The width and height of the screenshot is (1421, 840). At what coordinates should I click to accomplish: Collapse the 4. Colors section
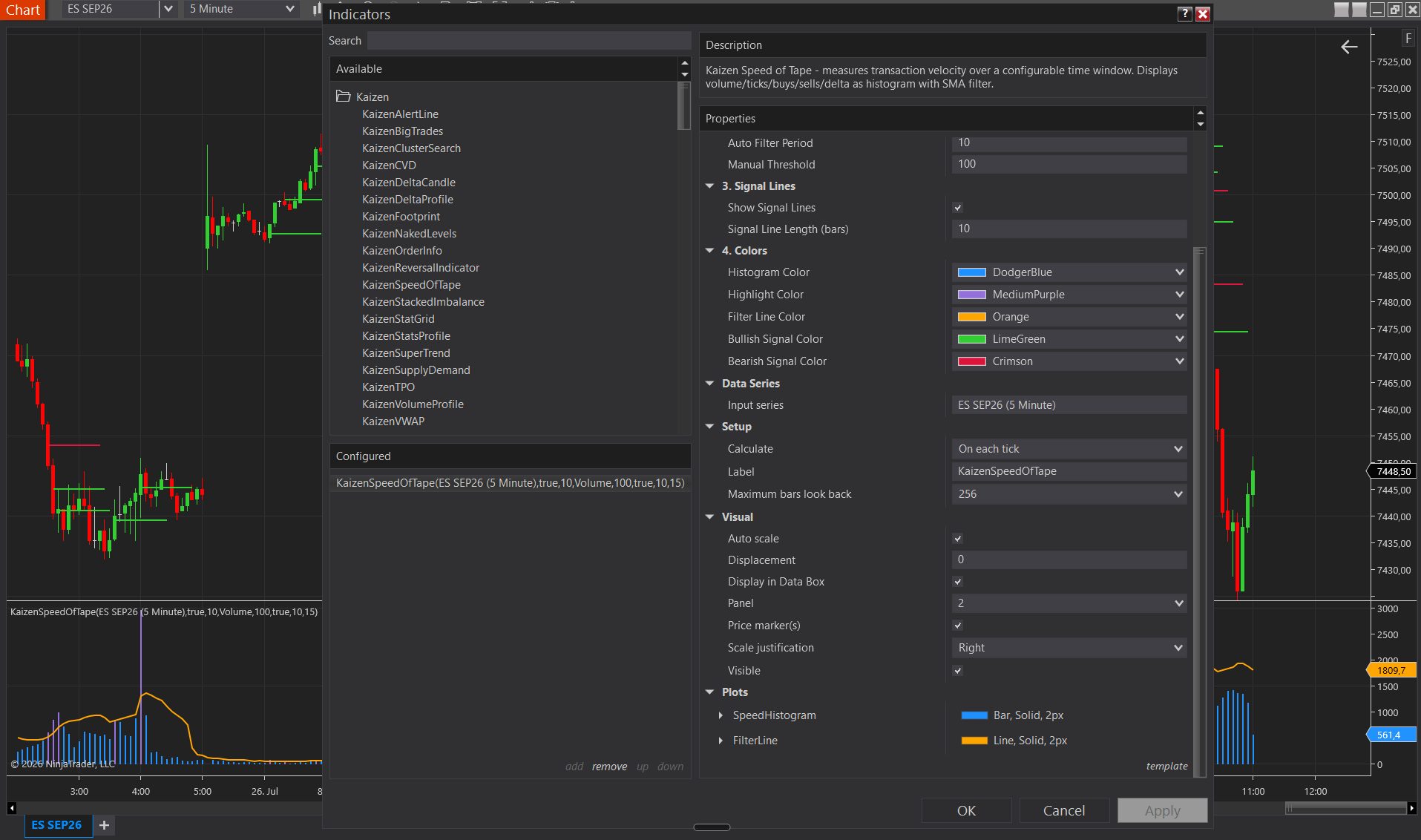[709, 251]
